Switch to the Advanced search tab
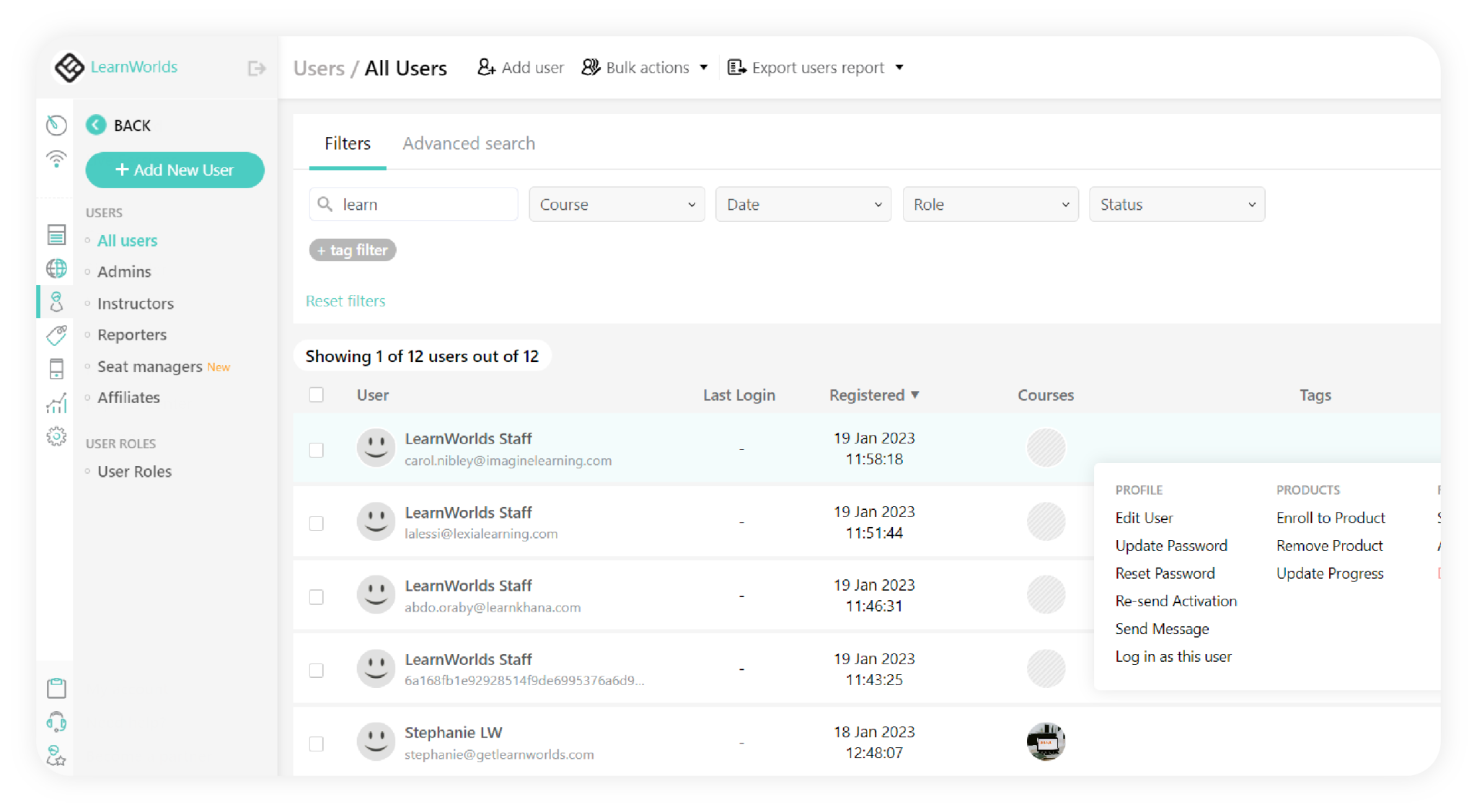This screenshot has width=1477, height=812. 468,143
